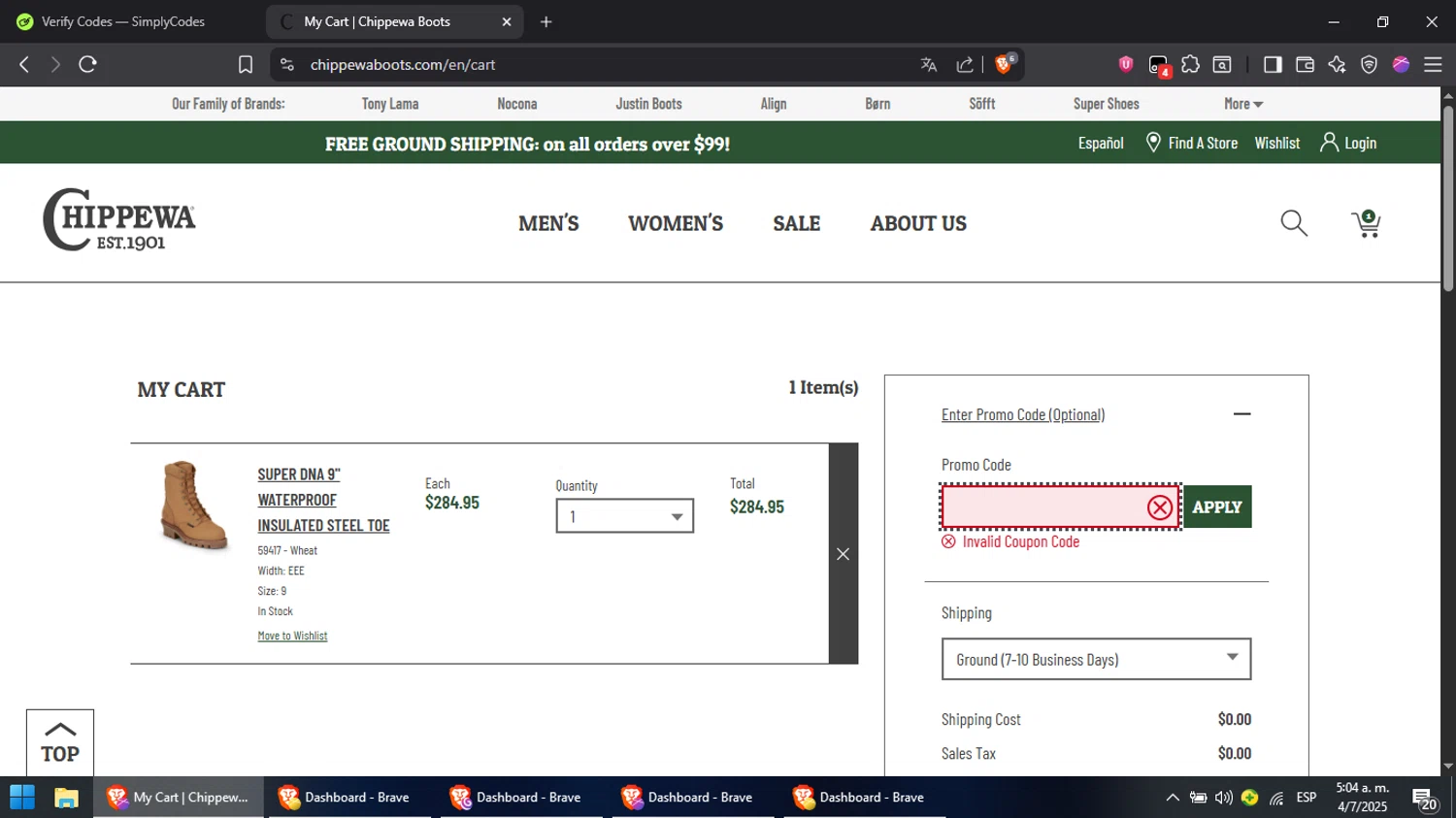The height and width of the screenshot is (818, 1456).
Task: Click the Nocona brand link
Action: click(517, 104)
